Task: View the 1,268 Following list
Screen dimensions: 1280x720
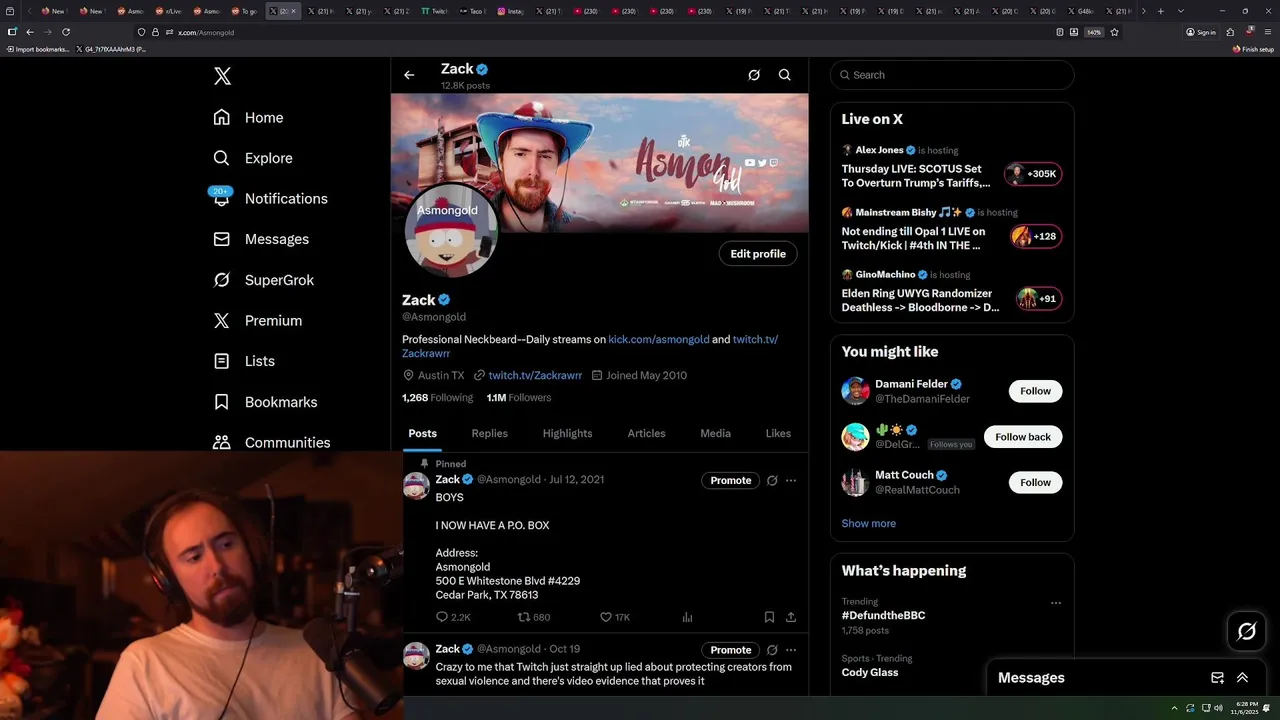Action: 437,397
